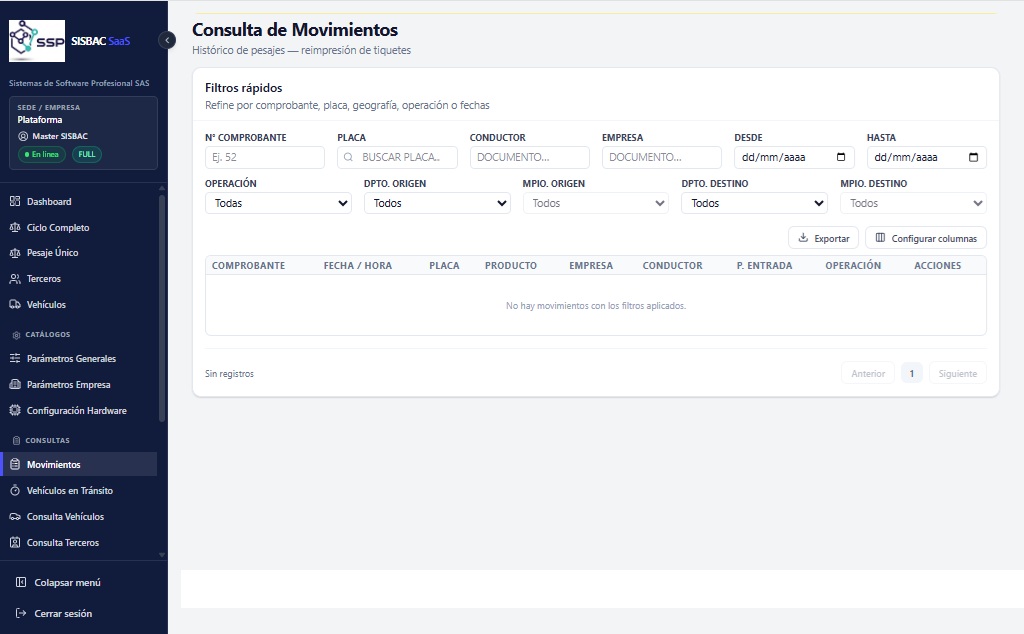Click Configurar columnas button
This screenshot has height=634, width=1024.
coord(926,238)
